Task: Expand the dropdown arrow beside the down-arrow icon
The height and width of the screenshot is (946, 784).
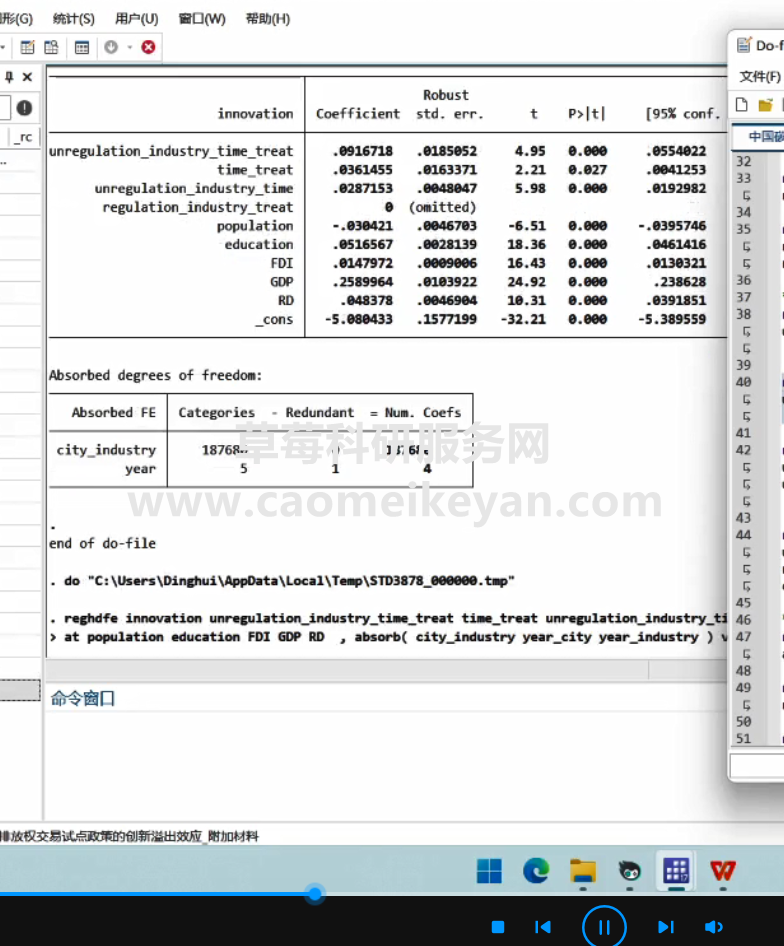Action: coord(129,47)
